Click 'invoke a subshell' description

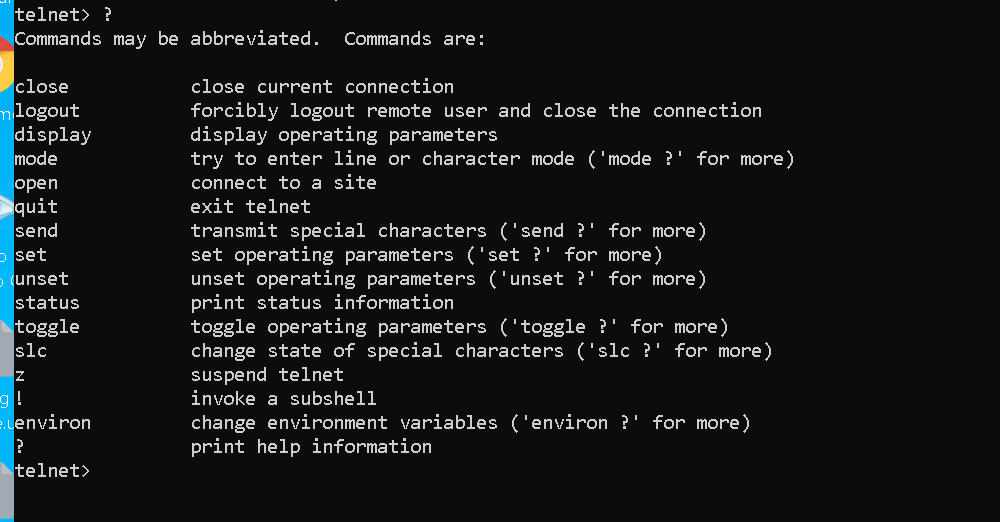click(x=284, y=399)
